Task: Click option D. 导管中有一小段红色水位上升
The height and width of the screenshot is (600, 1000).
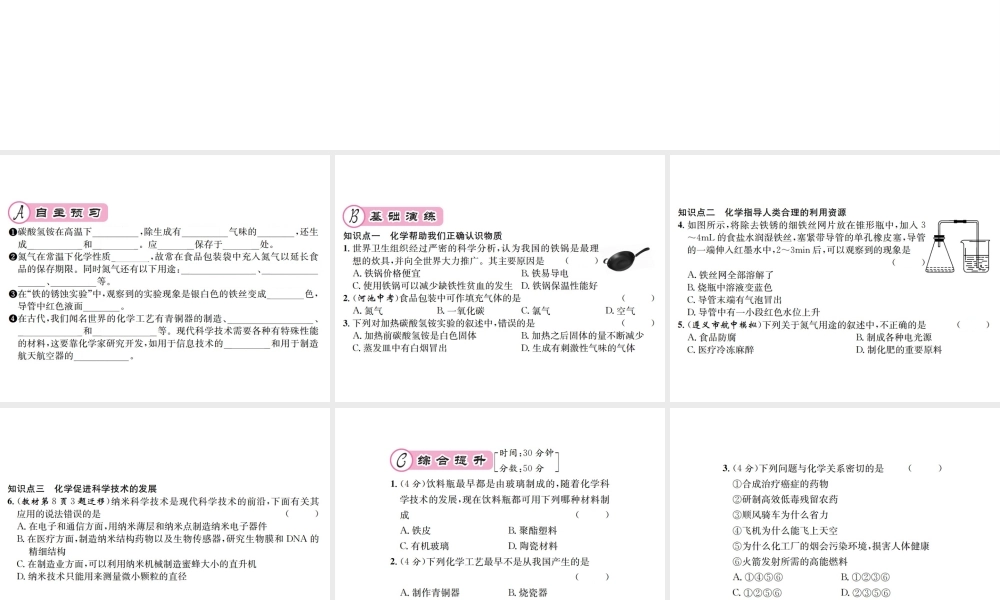Action: (x=753, y=312)
